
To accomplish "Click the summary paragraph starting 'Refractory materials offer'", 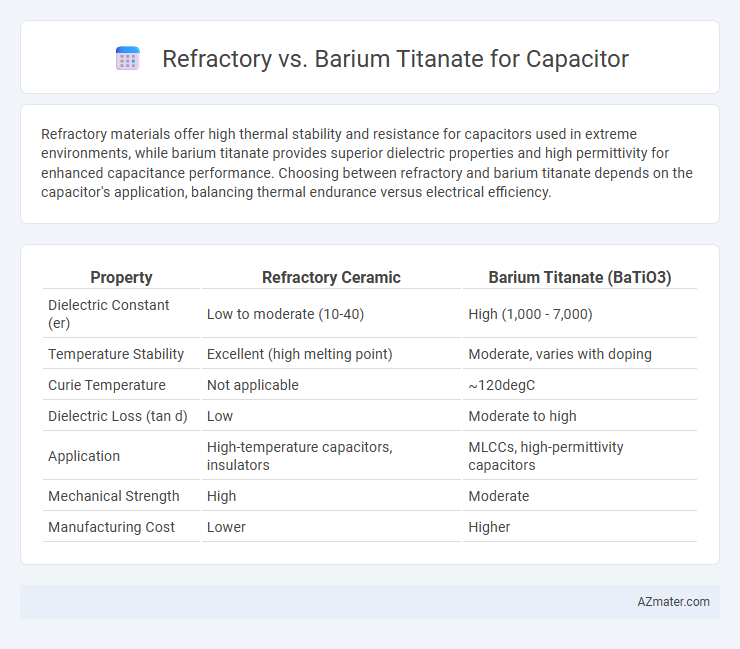I will point(367,163).
